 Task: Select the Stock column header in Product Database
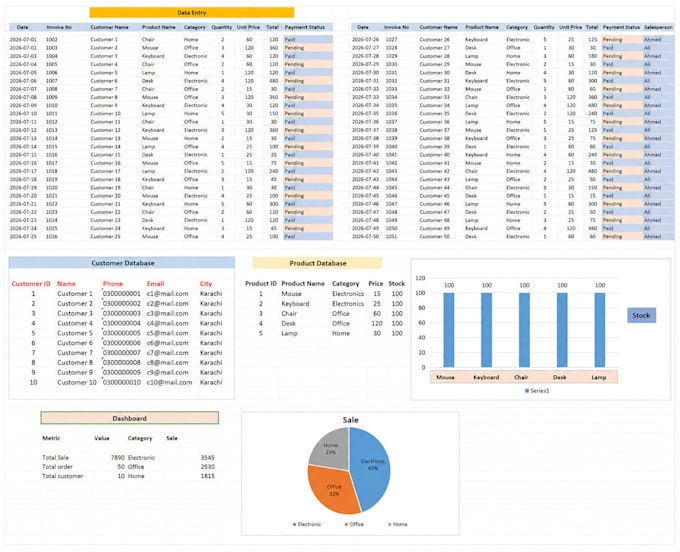coord(396,284)
